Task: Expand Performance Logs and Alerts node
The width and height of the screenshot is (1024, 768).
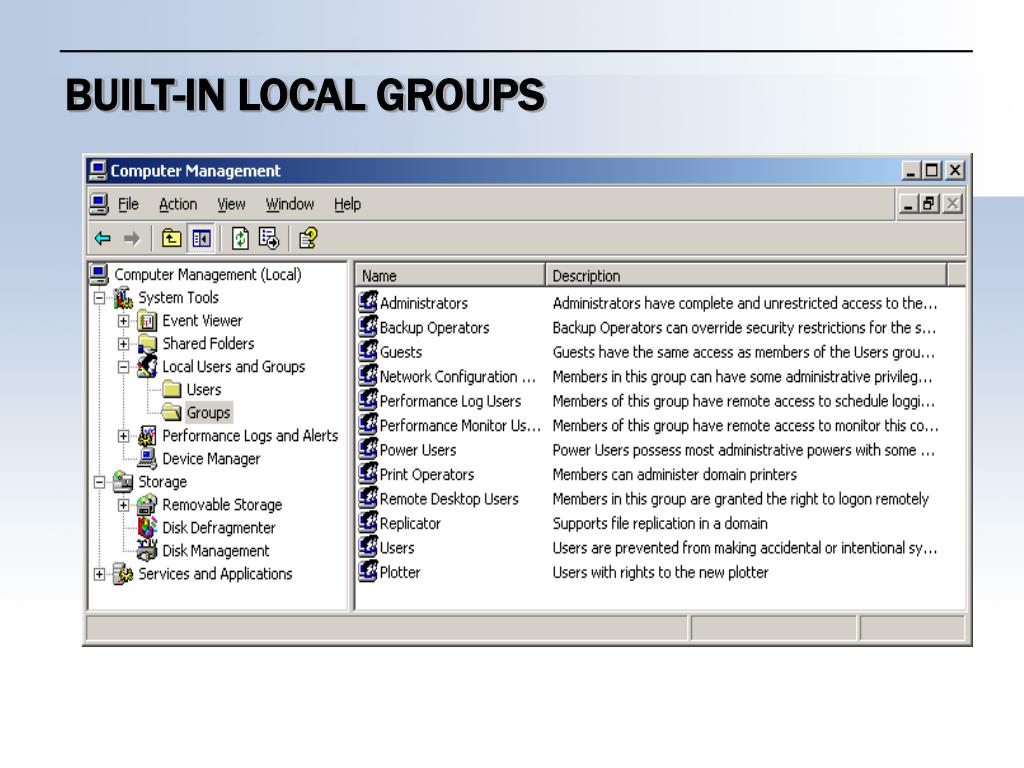Action: (123, 436)
